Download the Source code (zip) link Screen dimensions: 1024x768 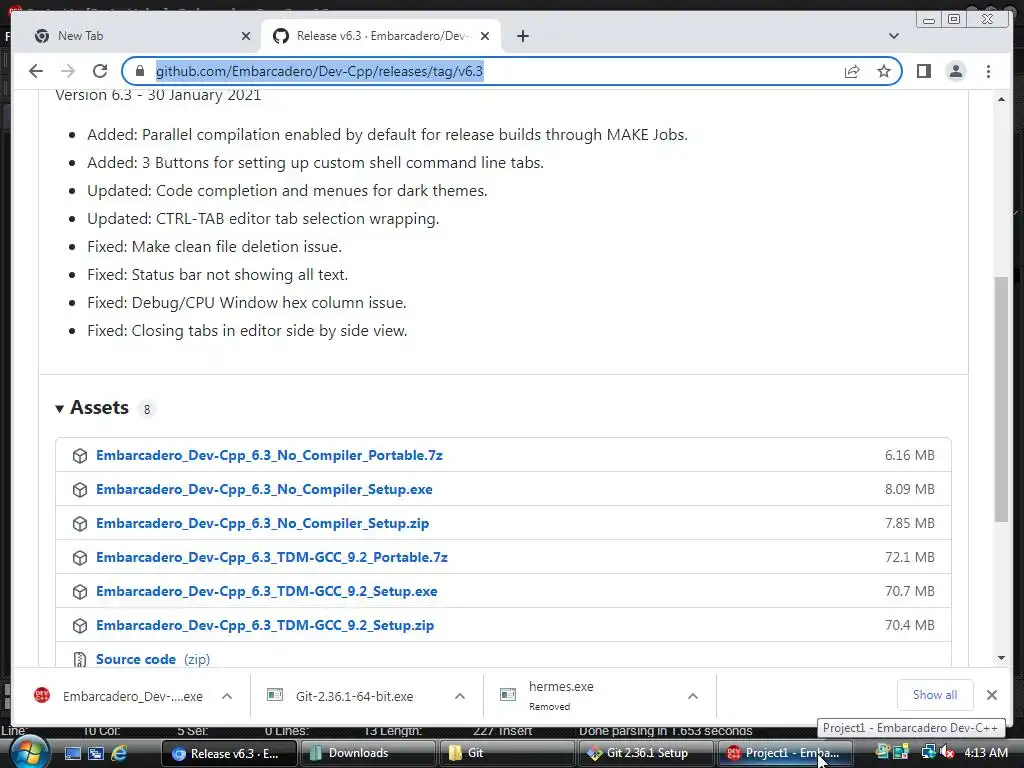(x=153, y=659)
